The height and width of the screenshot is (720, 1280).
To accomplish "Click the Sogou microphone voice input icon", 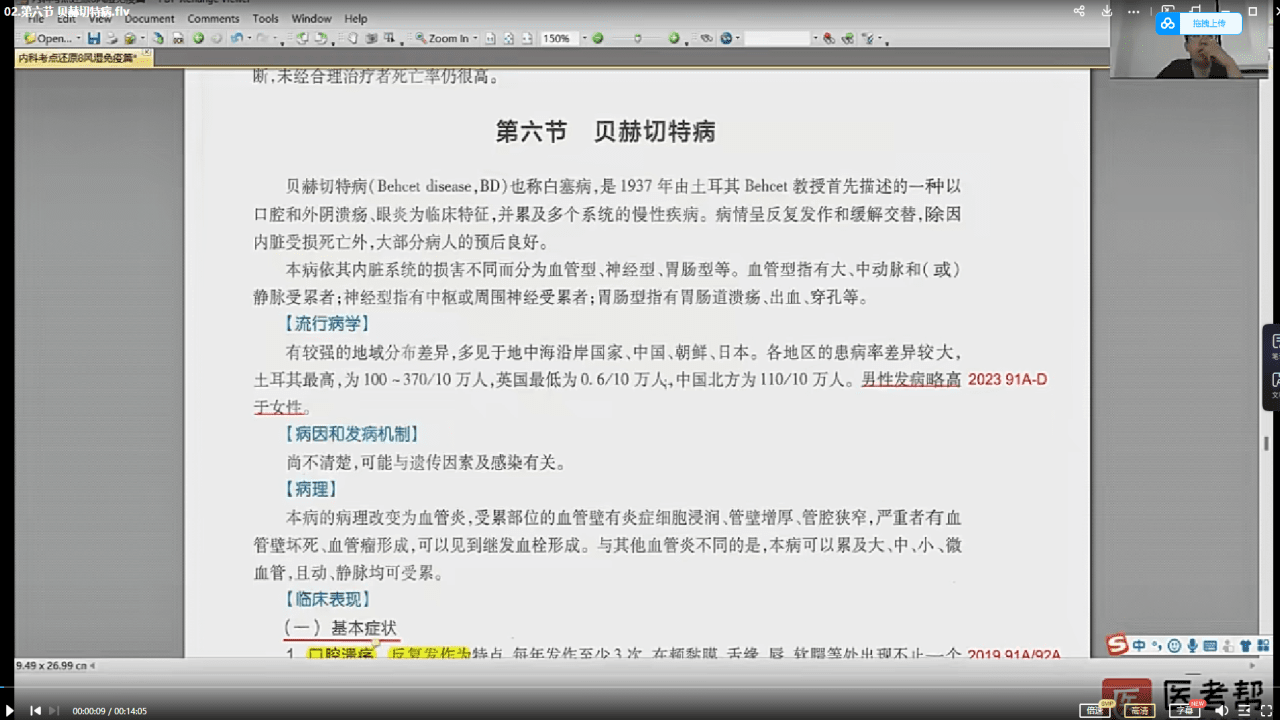I will click(x=1192, y=646).
